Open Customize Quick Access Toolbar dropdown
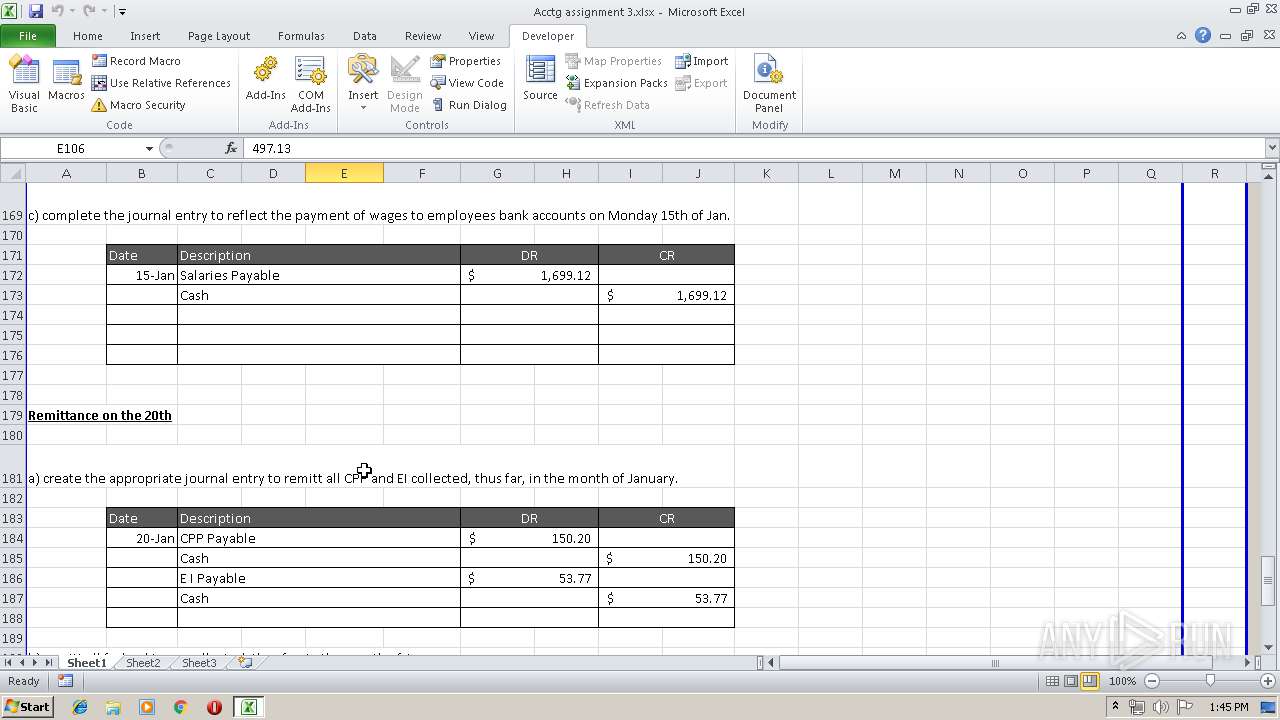This screenshot has height=720, width=1280. [122, 12]
